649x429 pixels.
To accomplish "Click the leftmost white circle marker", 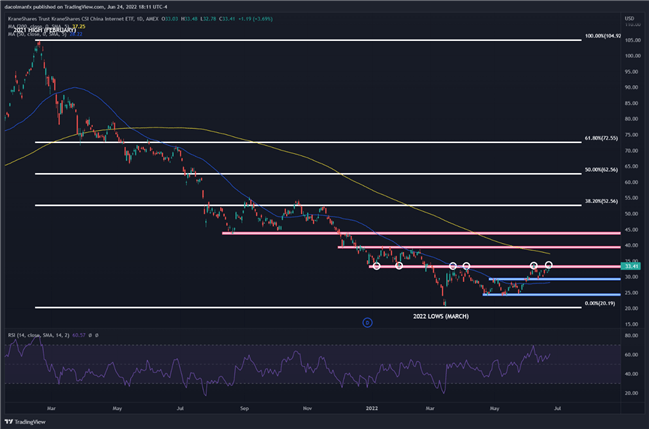I will [x=375, y=266].
